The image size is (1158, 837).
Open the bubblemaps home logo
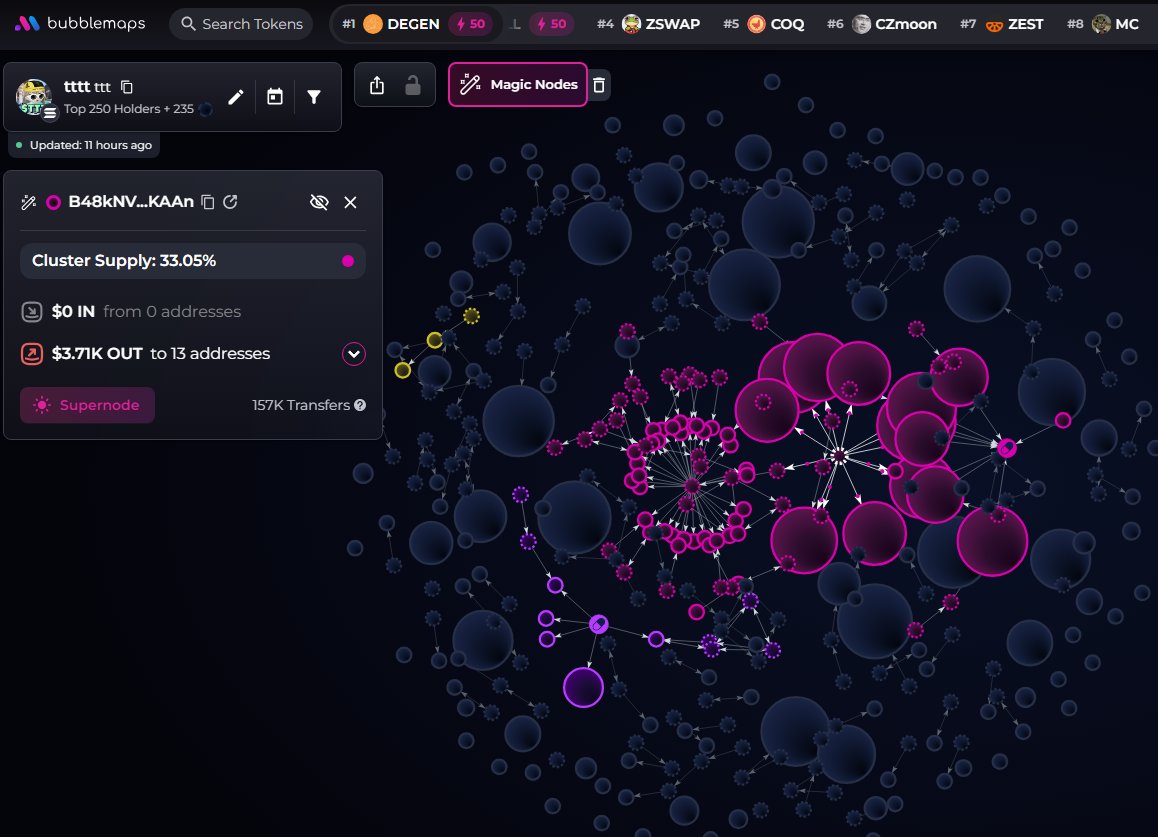(80, 24)
